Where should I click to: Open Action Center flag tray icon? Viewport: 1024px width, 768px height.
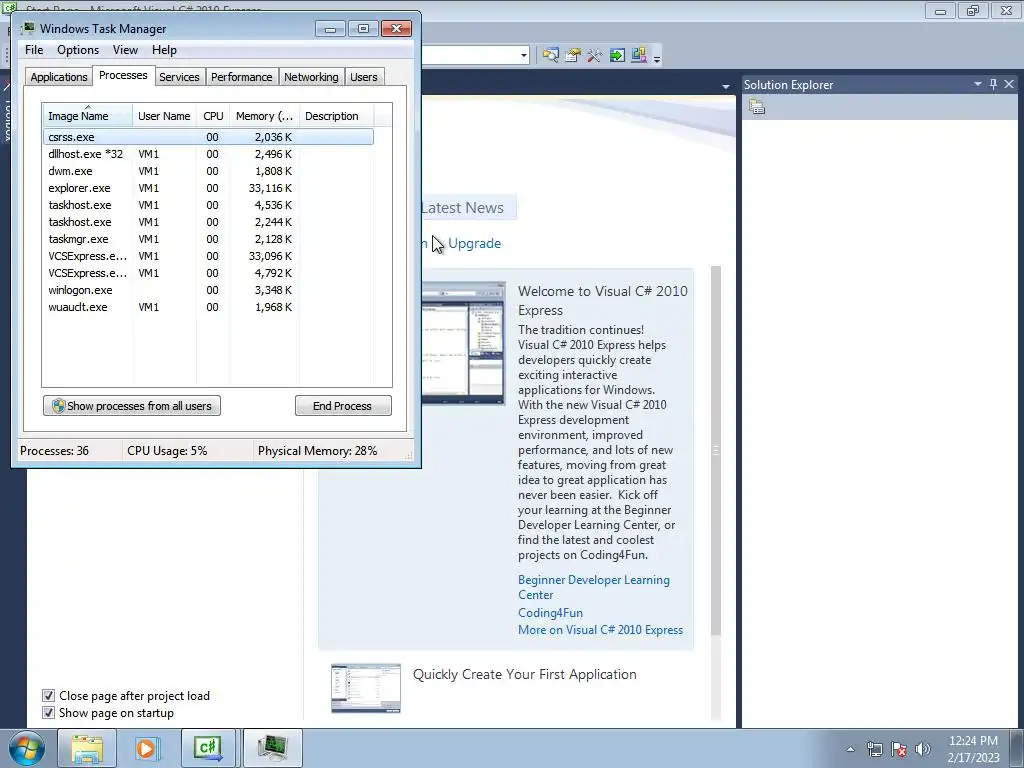tap(899, 749)
